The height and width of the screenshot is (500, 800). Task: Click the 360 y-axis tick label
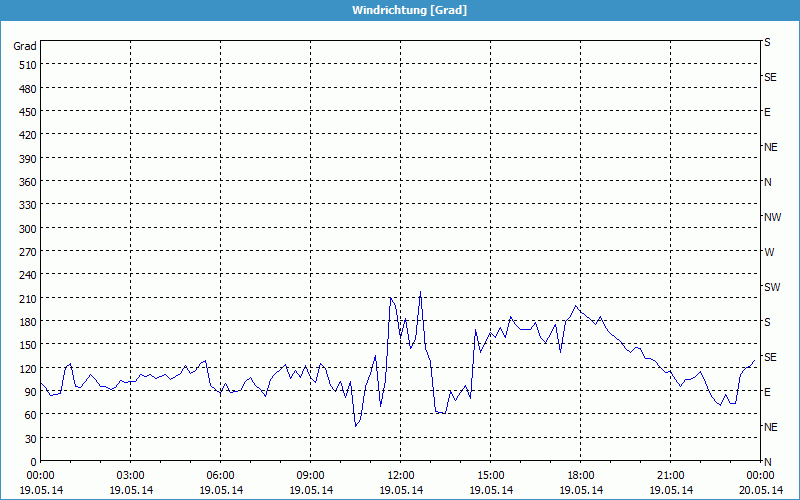(27, 182)
